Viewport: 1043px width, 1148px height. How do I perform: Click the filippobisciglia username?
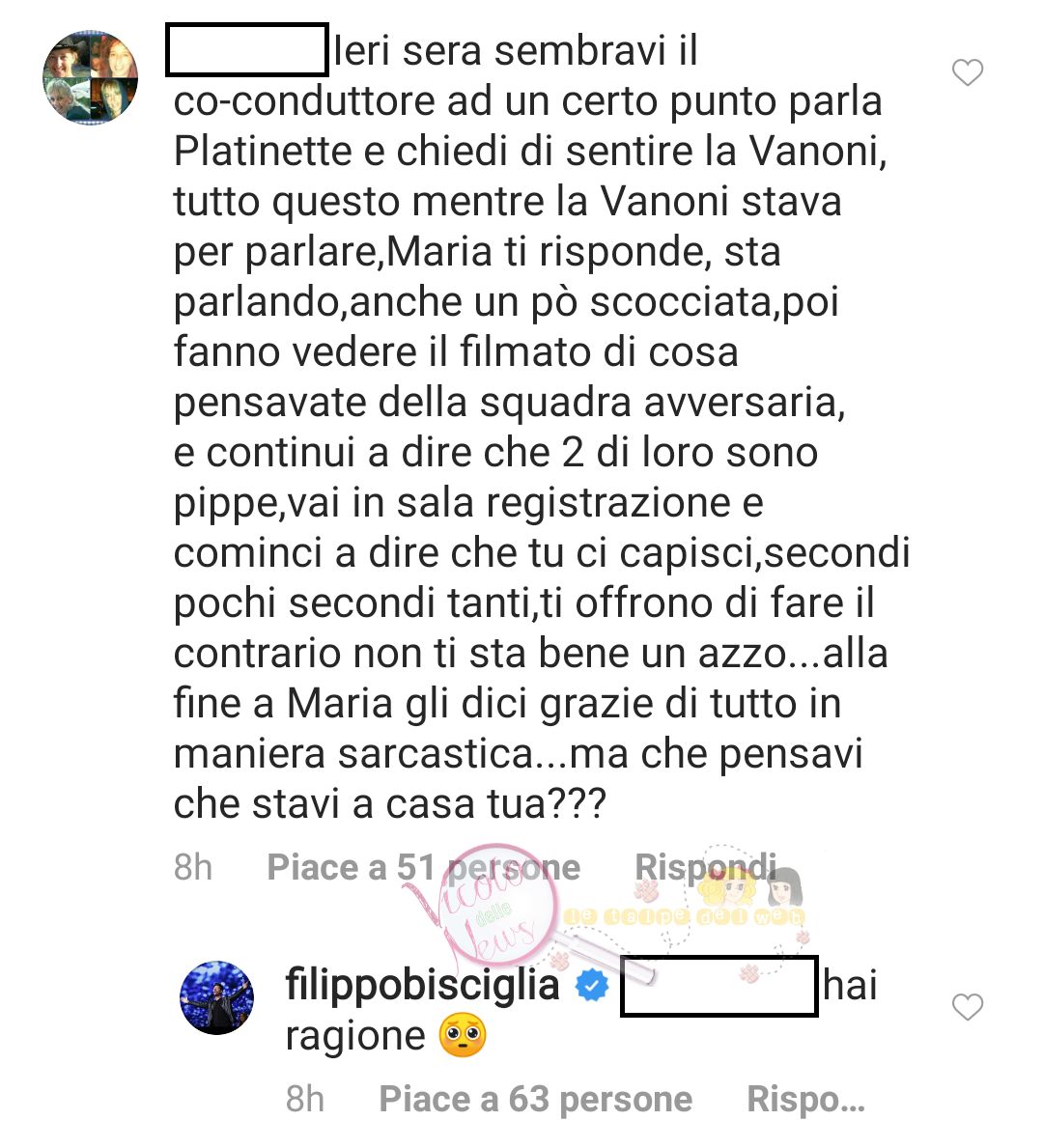tap(423, 986)
